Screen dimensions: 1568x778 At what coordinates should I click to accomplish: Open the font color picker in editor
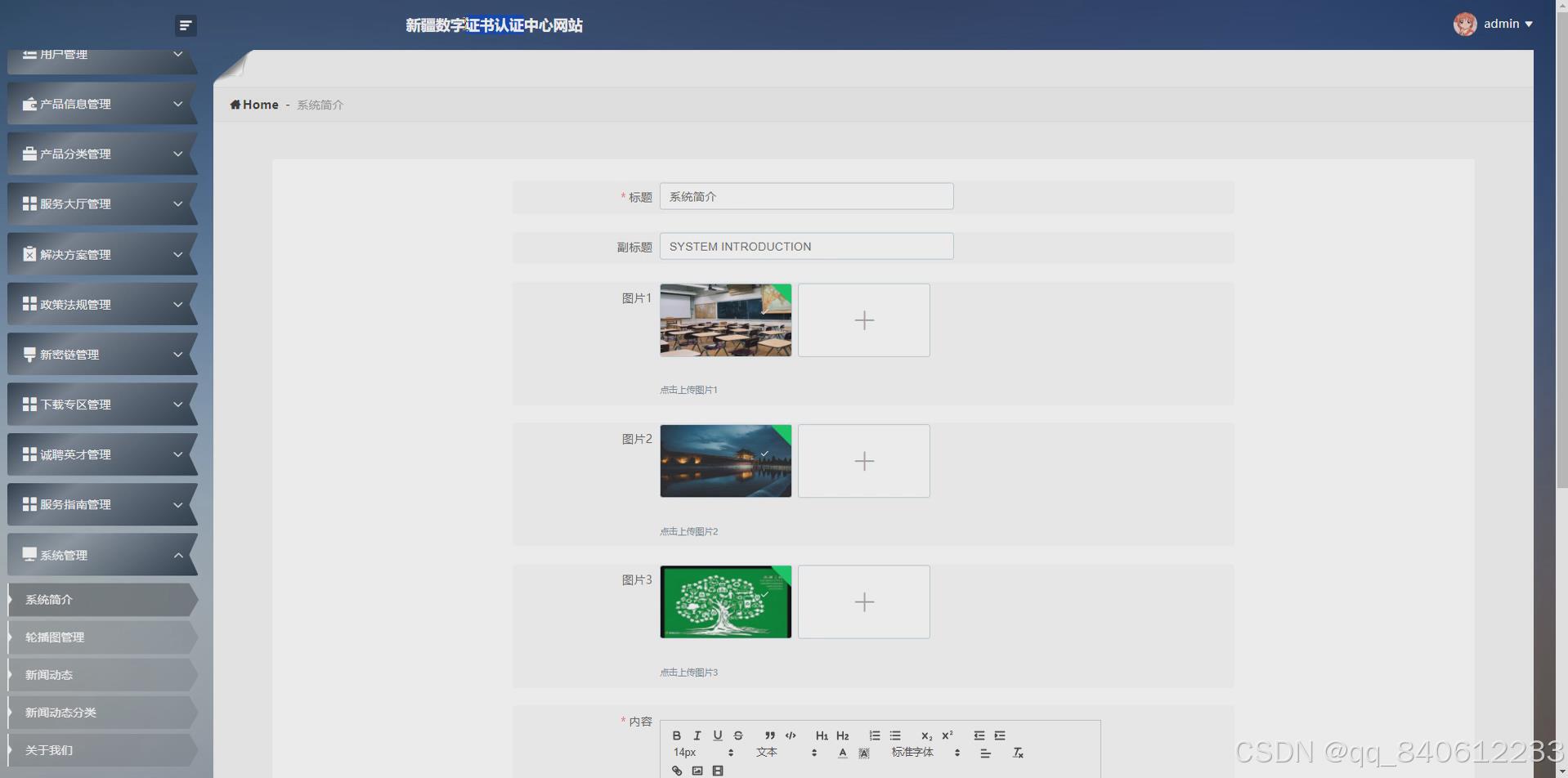pyautogui.click(x=843, y=752)
